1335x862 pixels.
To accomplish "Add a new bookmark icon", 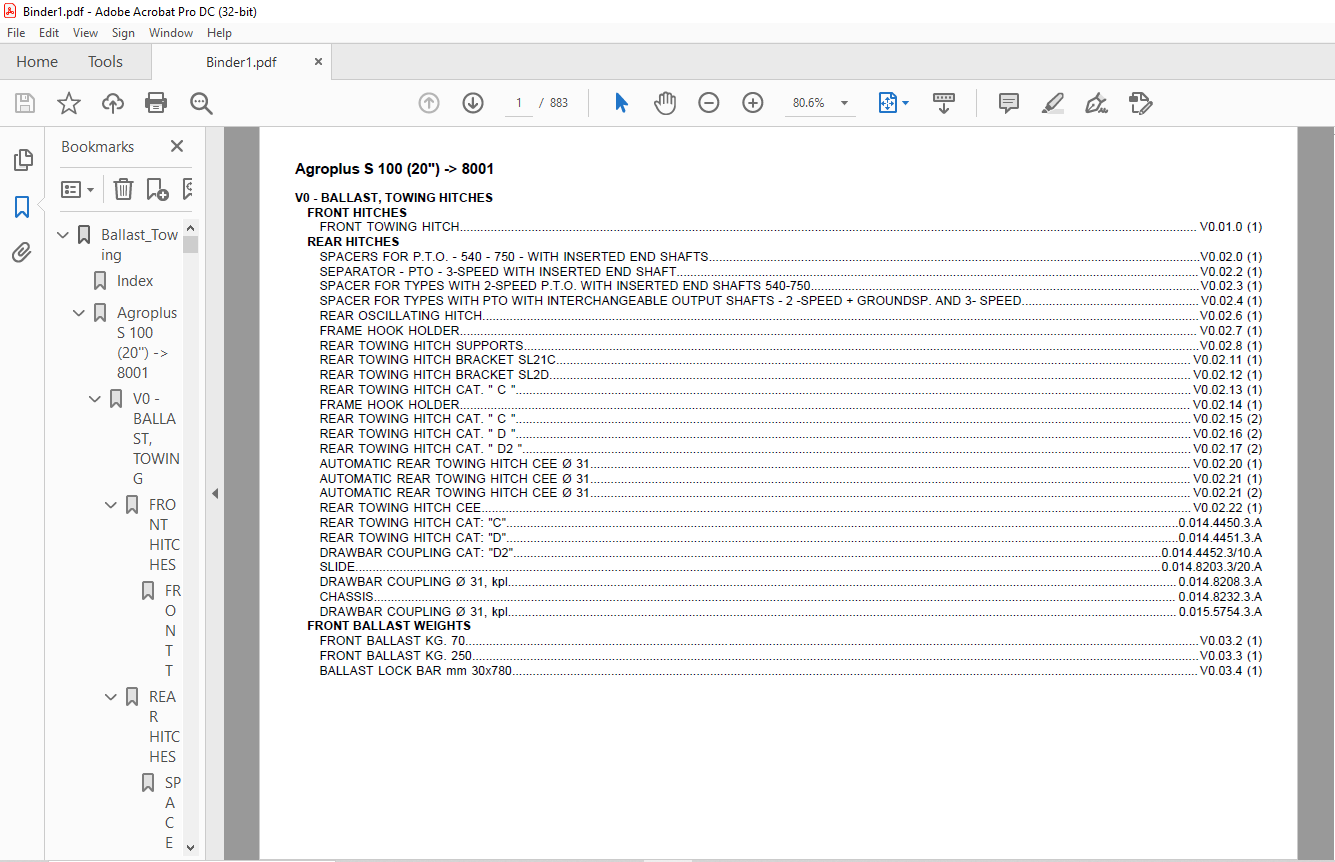I will (x=157, y=189).
